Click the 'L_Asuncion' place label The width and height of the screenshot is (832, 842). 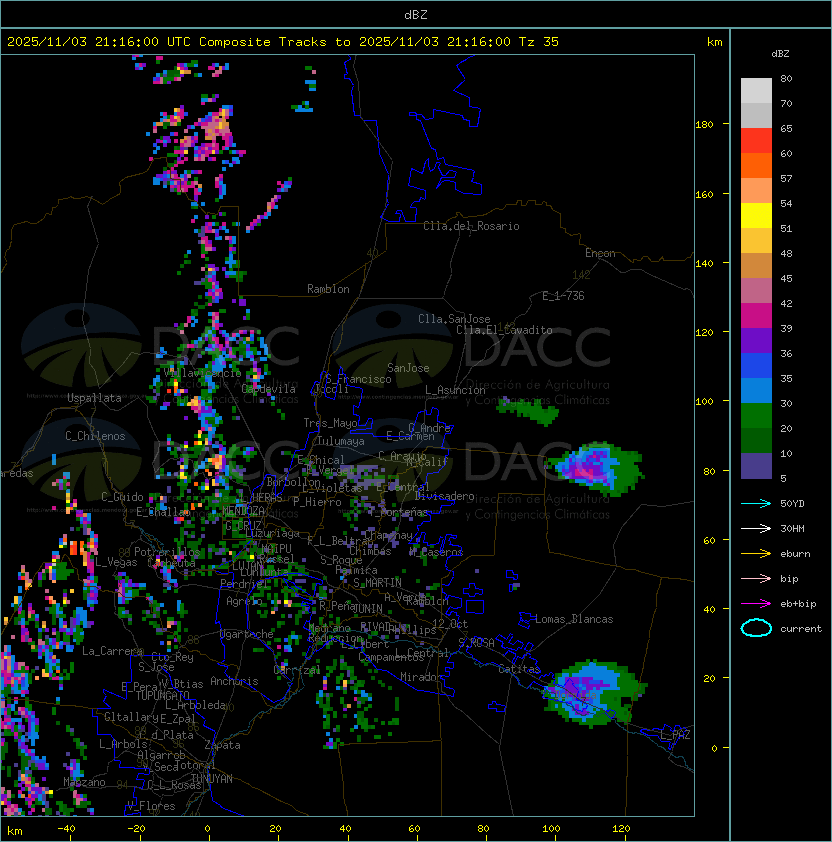455,390
